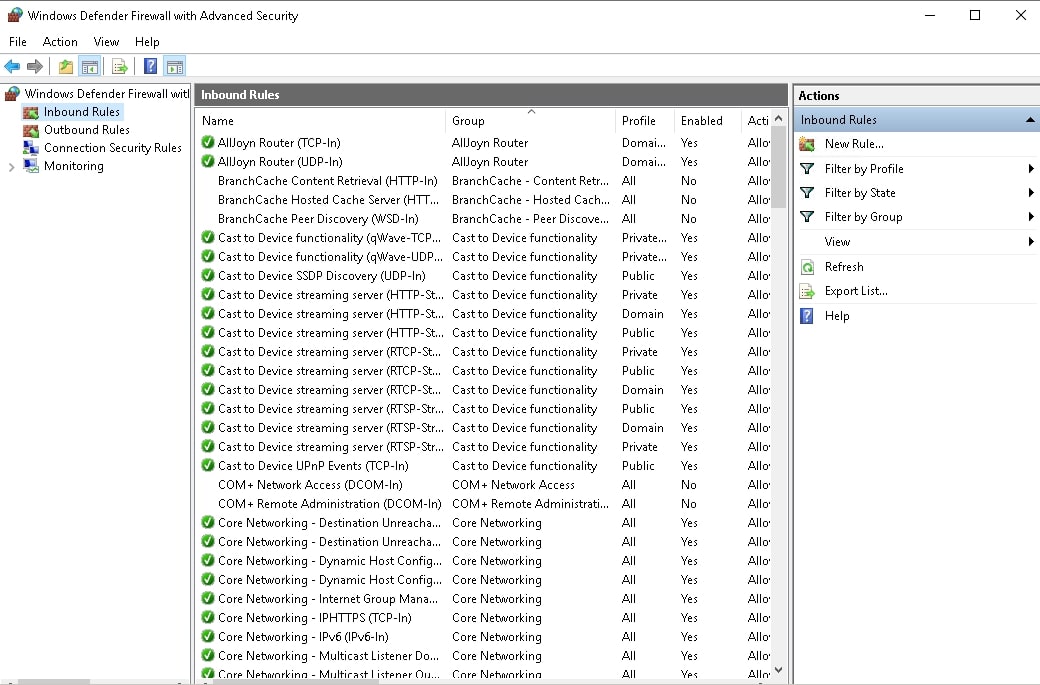Click the blue Help toolbar icon

[x=151, y=66]
